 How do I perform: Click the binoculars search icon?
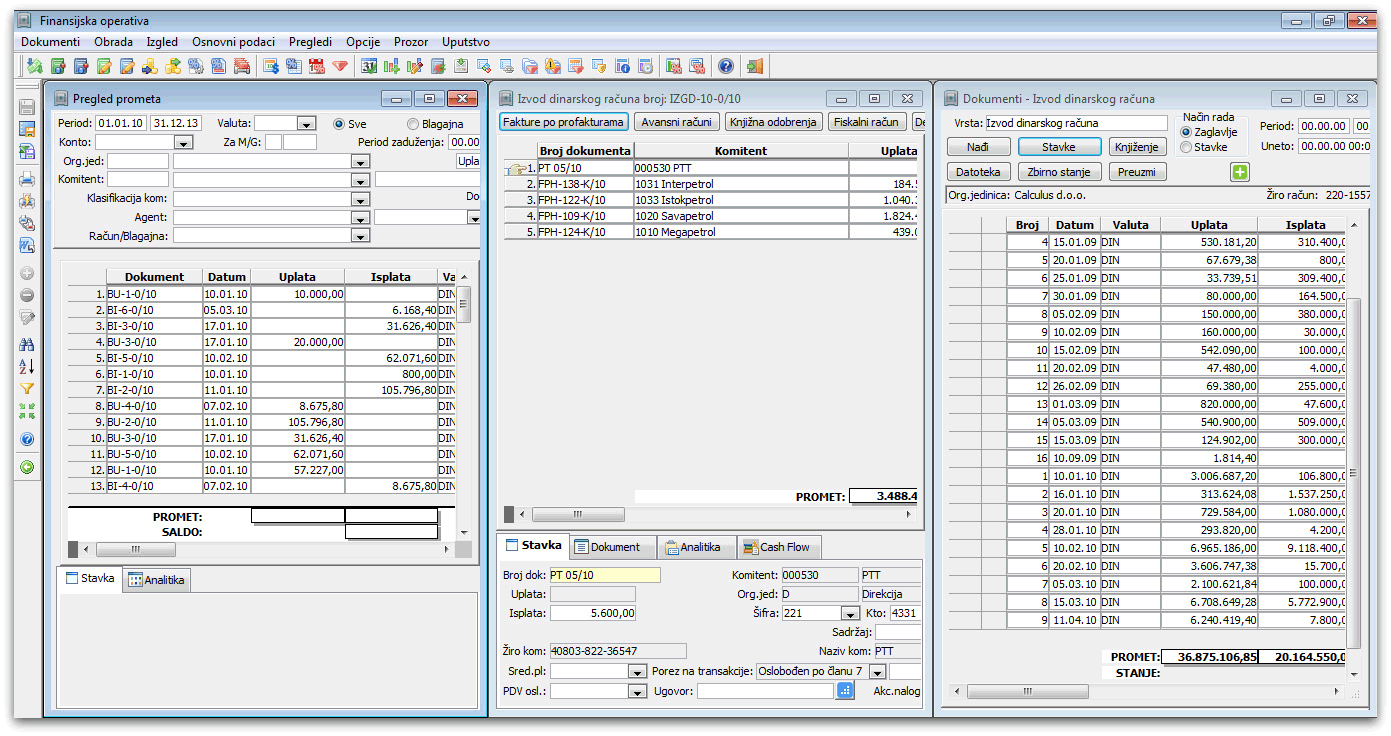[27, 344]
